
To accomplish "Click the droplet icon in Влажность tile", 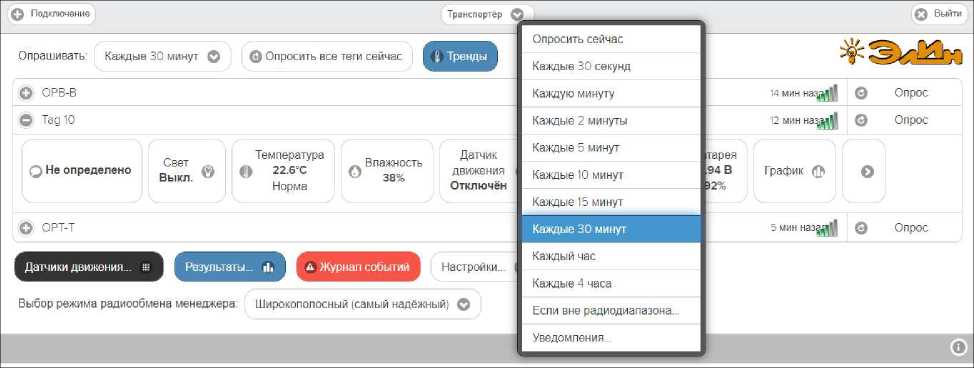I will coord(354,172).
